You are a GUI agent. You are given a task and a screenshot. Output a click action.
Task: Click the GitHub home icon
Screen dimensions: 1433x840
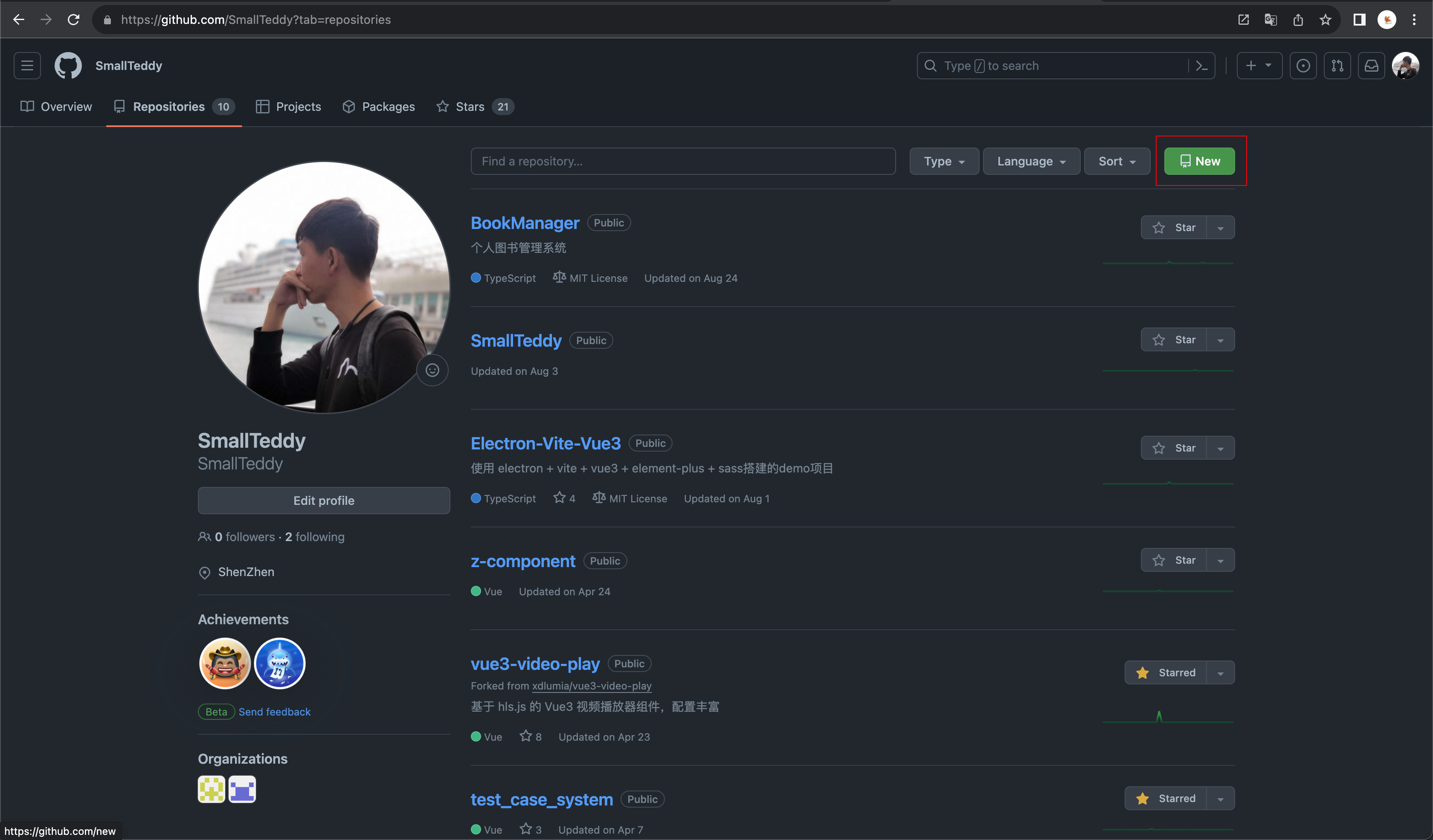tap(67, 65)
